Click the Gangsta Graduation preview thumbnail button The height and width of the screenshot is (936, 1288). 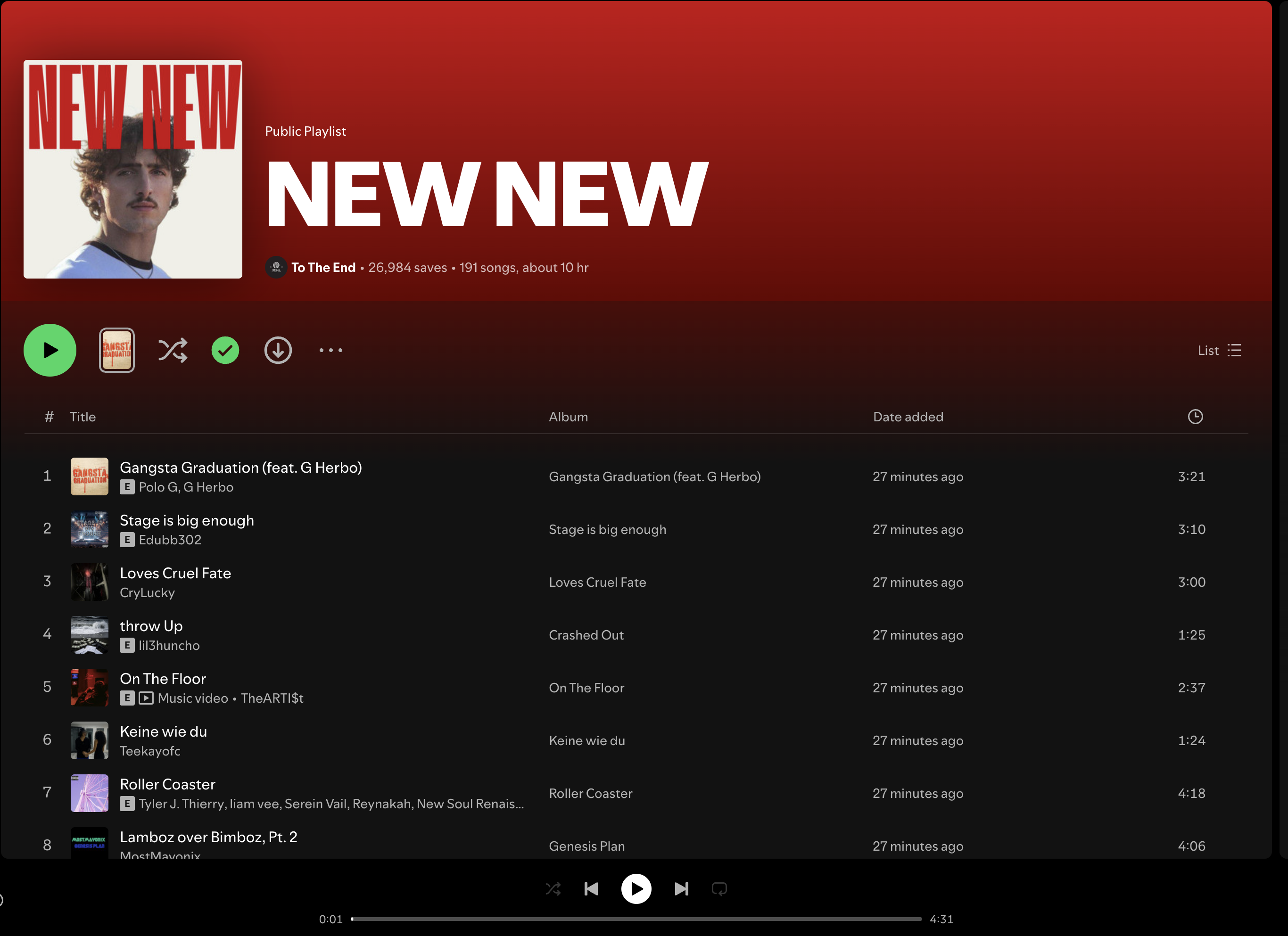point(116,350)
